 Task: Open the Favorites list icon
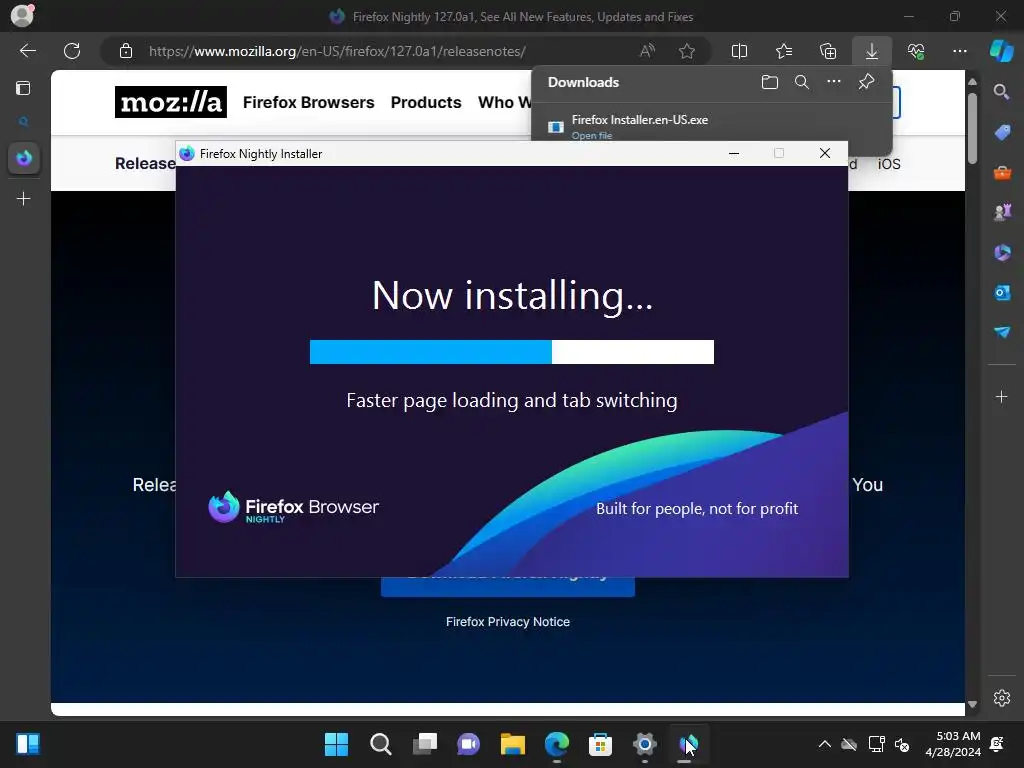pos(784,51)
